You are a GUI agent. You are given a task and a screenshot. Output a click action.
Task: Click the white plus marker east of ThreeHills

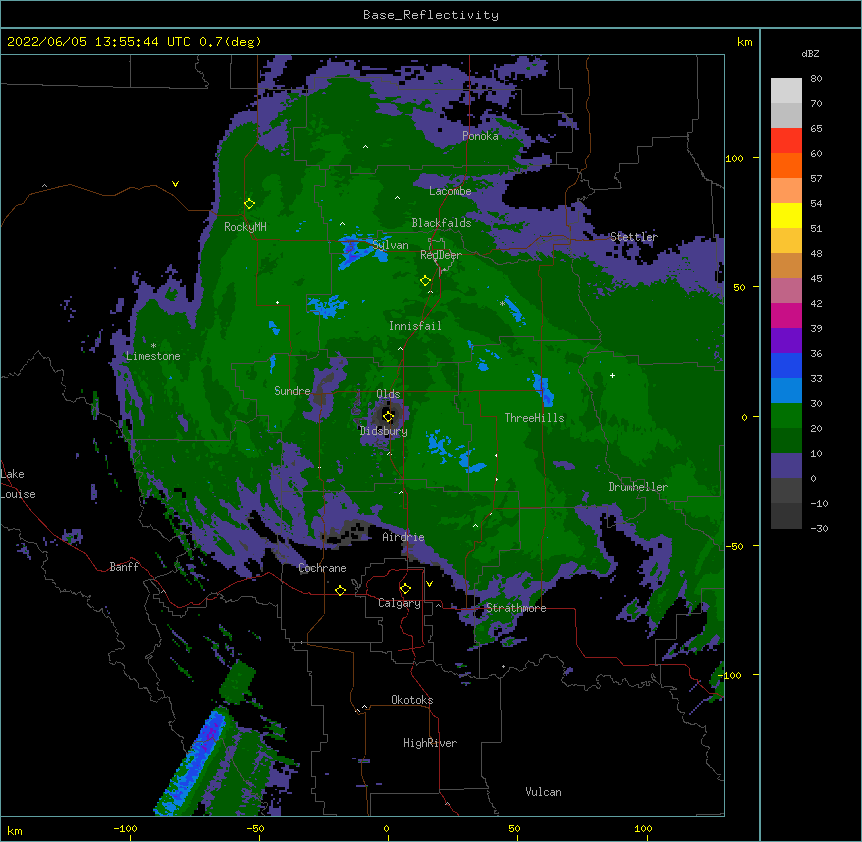click(x=612, y=375)
